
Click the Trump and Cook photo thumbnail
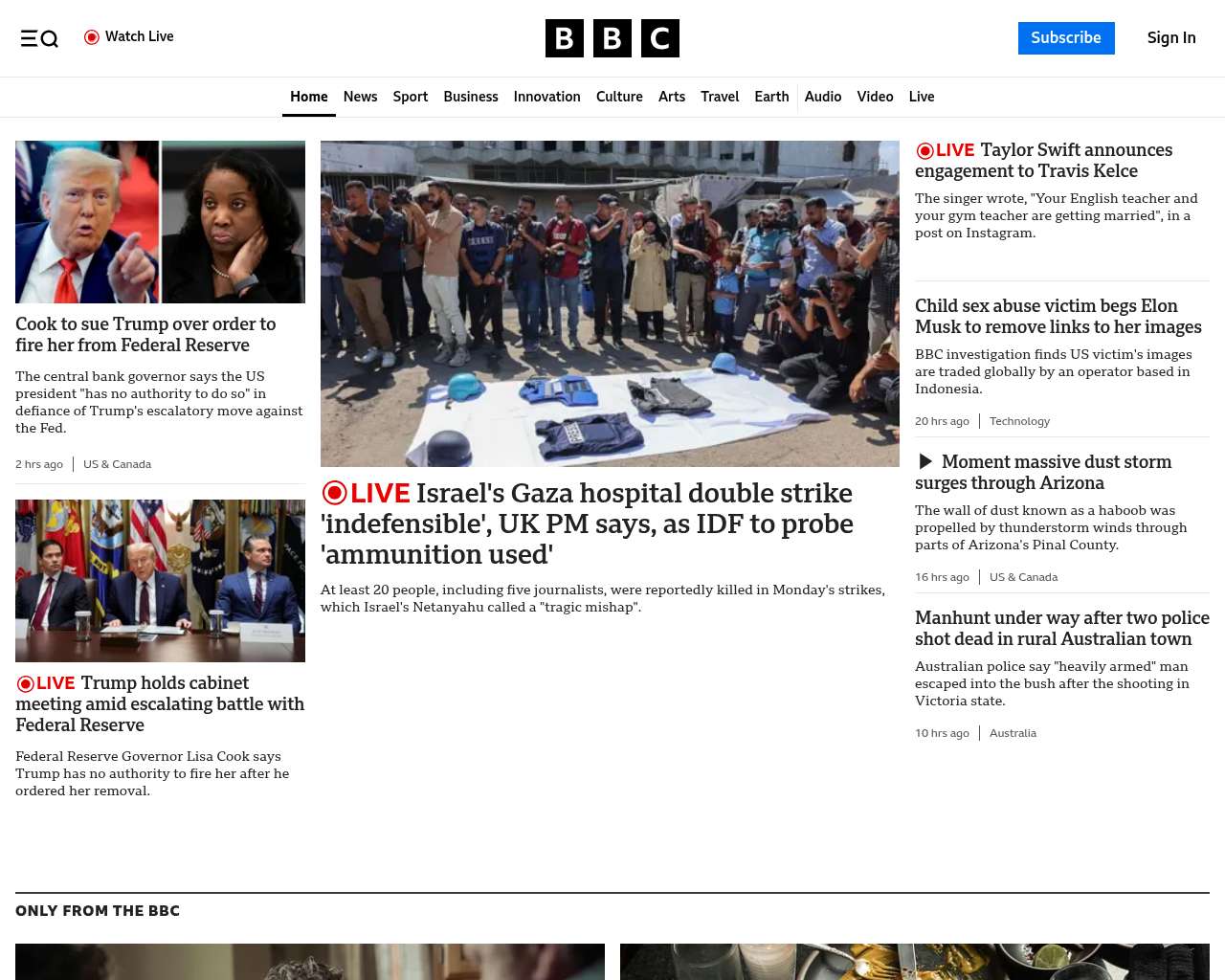pyautogui.click(x=160, y=222)
